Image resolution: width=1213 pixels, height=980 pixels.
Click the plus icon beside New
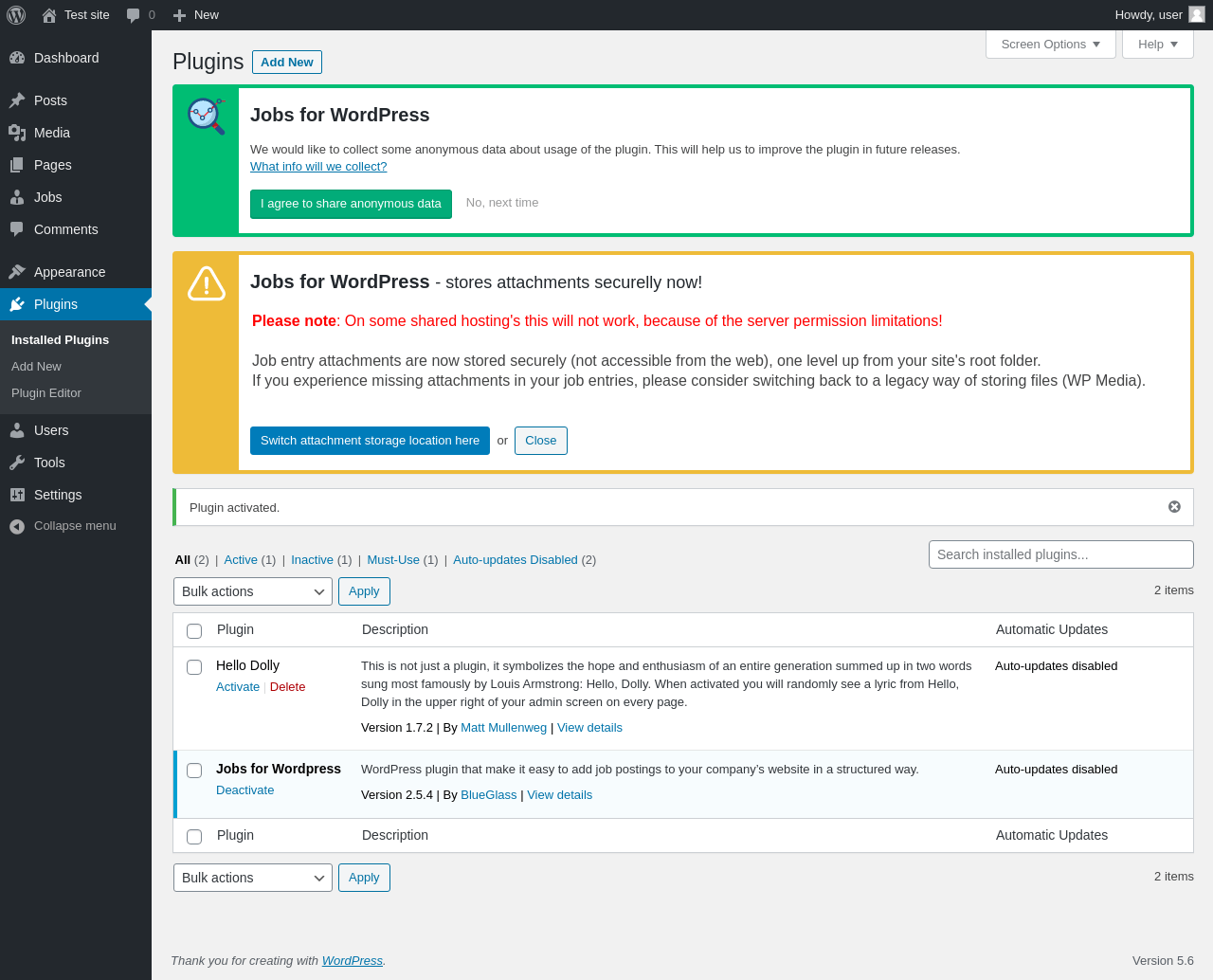click(179, 15)
